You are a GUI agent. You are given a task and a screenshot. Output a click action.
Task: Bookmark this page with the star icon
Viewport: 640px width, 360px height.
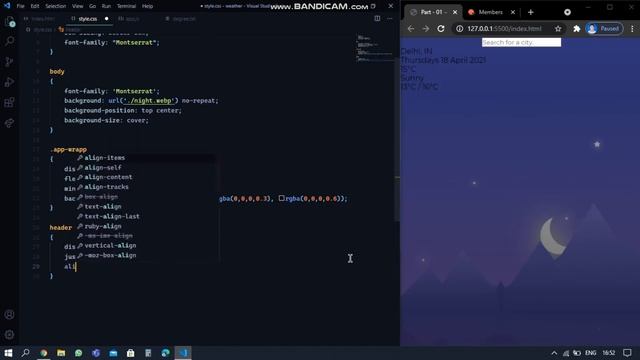click(x=558, y=29)
